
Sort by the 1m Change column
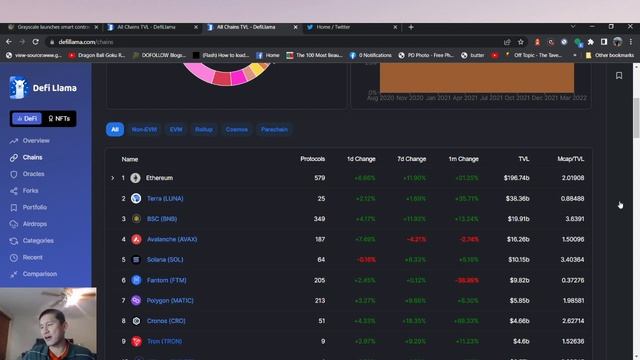(463, 159)
